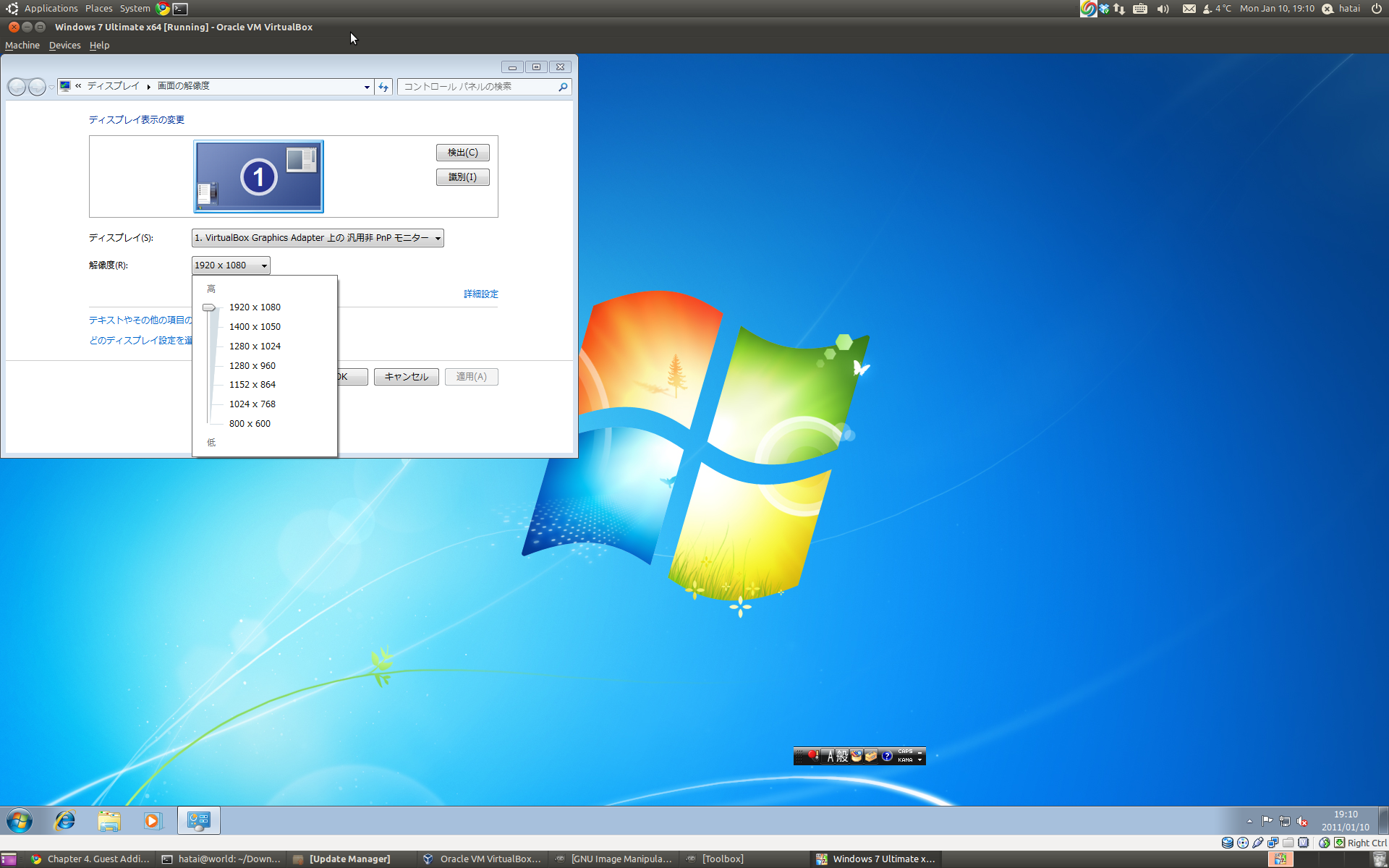Click power shutdown icon in top panel
Screen dimensions: 1389x868
tap(1377, 9)
